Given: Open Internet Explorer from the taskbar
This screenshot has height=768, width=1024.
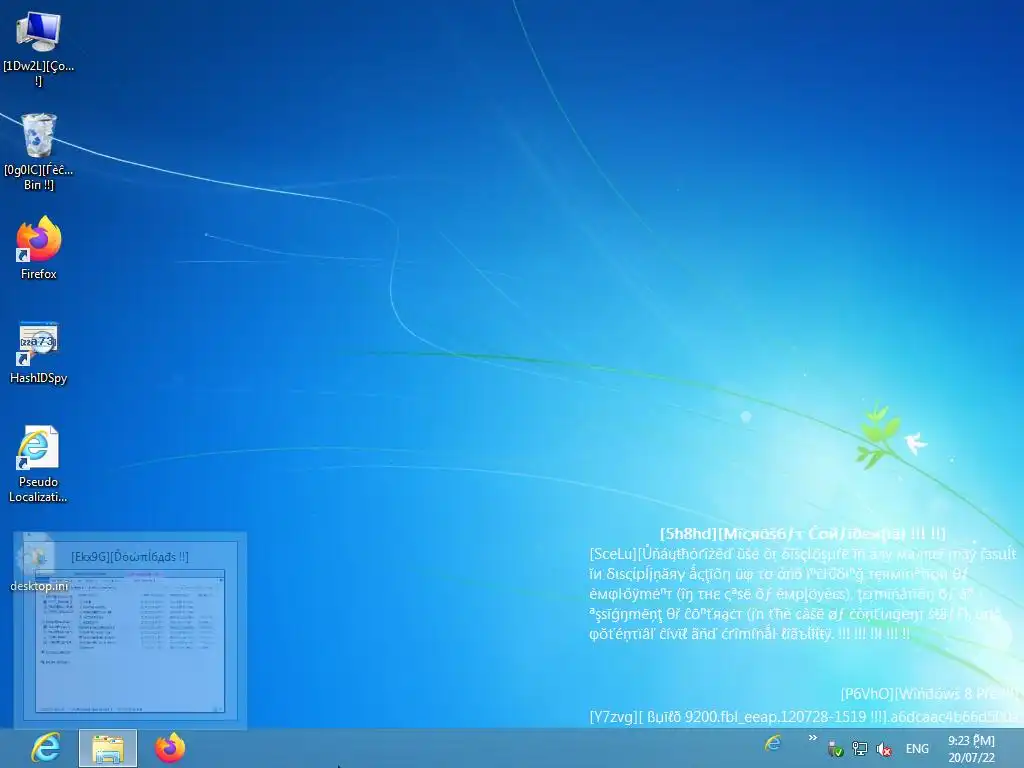Looking at the screenshot, I should [46, 748].
